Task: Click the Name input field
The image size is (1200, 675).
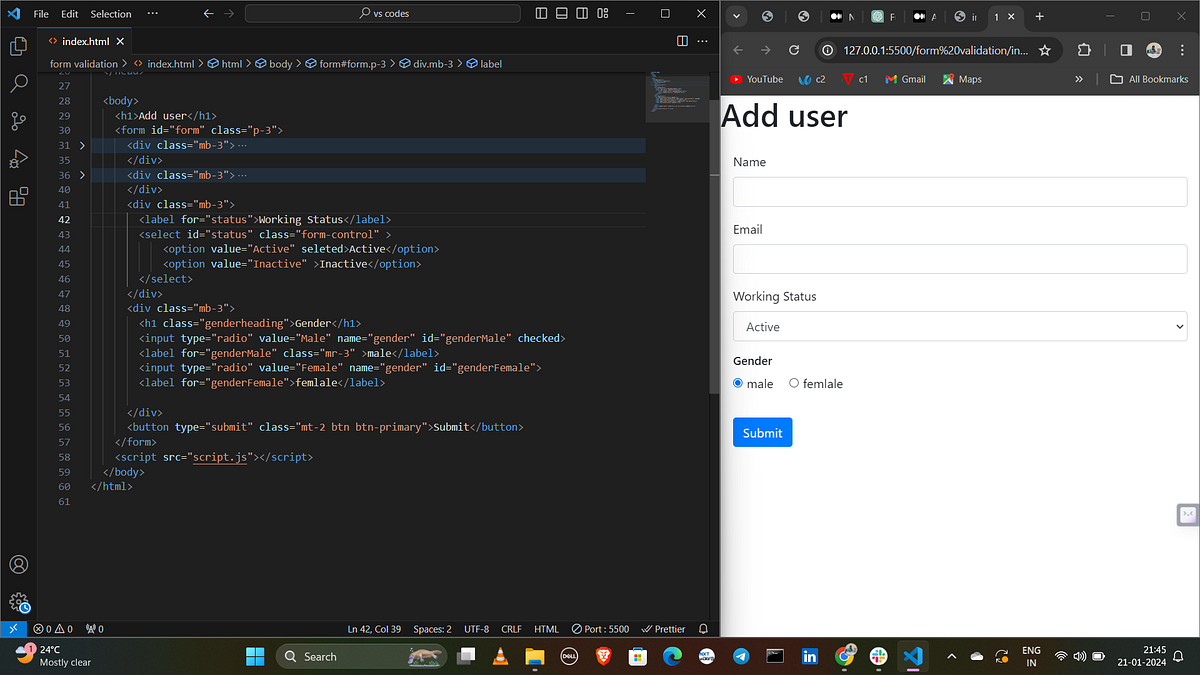Action: point(959,192)
